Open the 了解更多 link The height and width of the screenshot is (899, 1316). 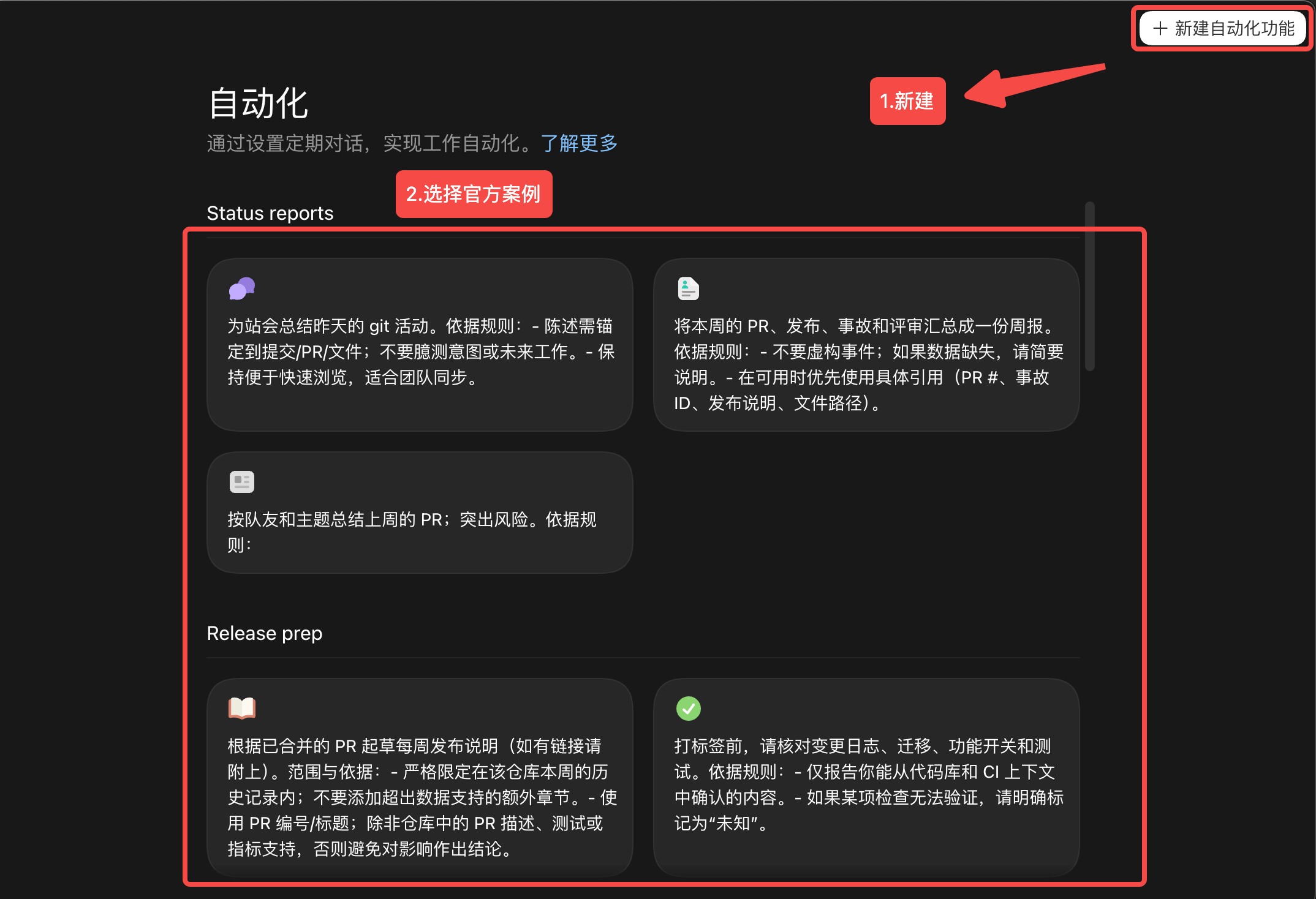click(579, 143)
